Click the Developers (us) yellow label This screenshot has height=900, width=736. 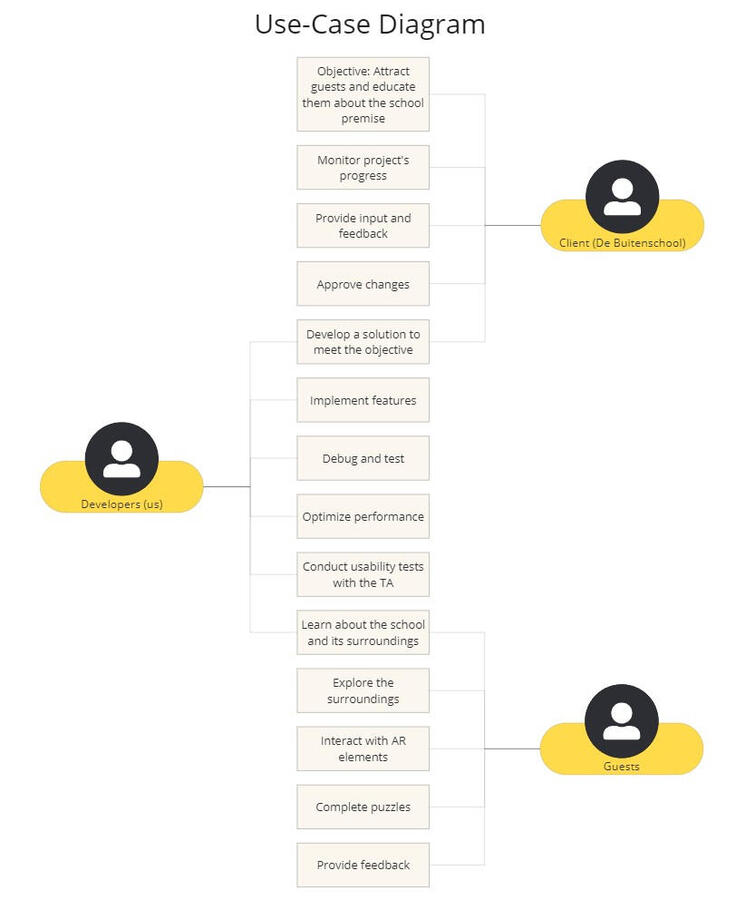click(x=122, y=504)
